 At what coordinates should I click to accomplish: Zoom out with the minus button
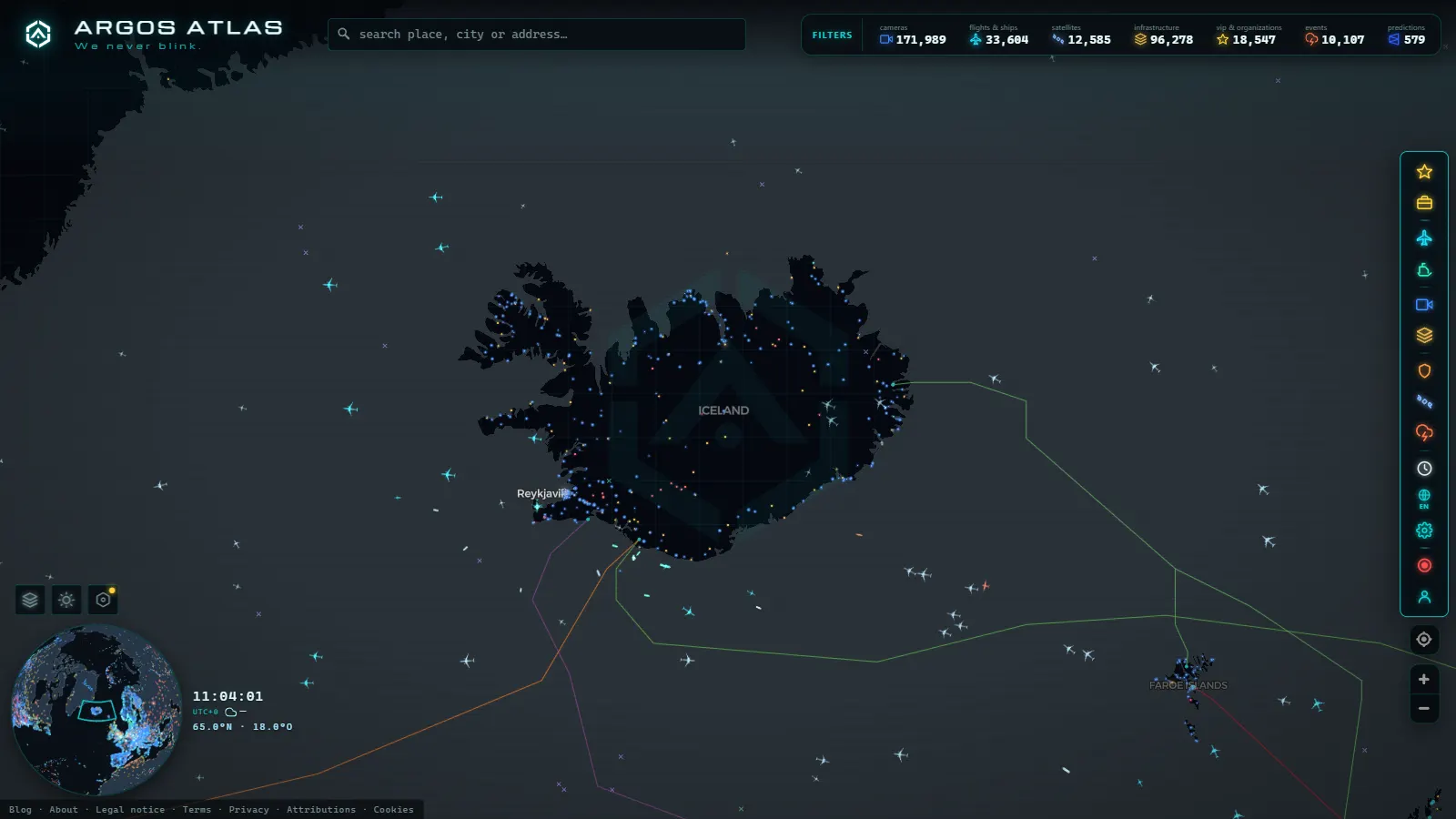1424,709
